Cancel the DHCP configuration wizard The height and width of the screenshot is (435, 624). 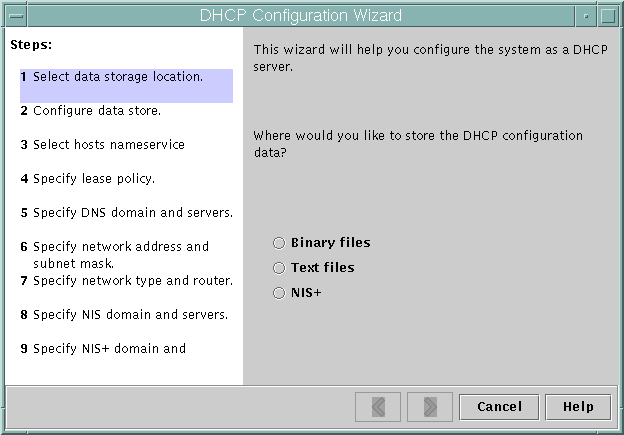[x=499, y=407]
